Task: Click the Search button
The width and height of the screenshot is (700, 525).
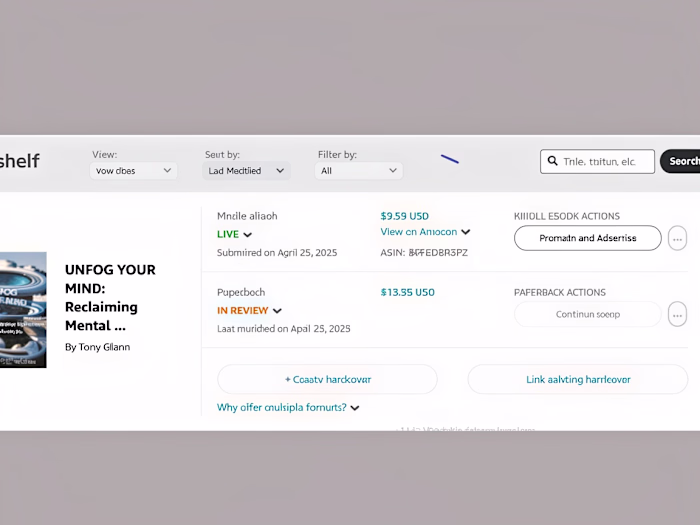Action: tap(680, 161)
